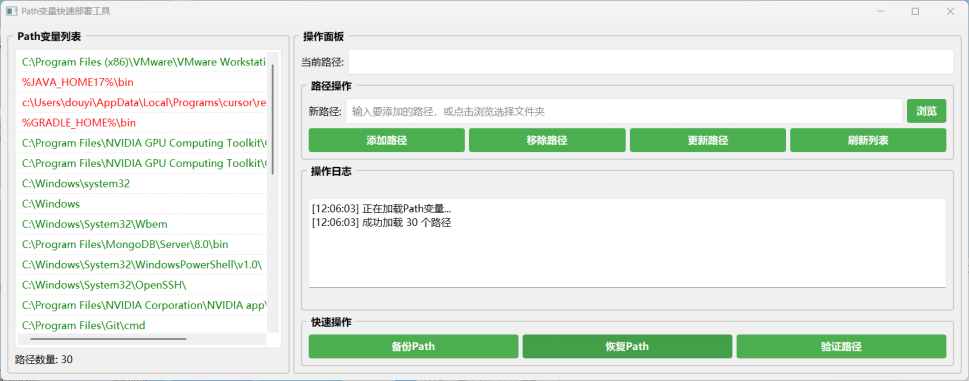969x381 pixels.
Task: Click the 正在加载Path变量 log line
Action: [x=382, y=209]
